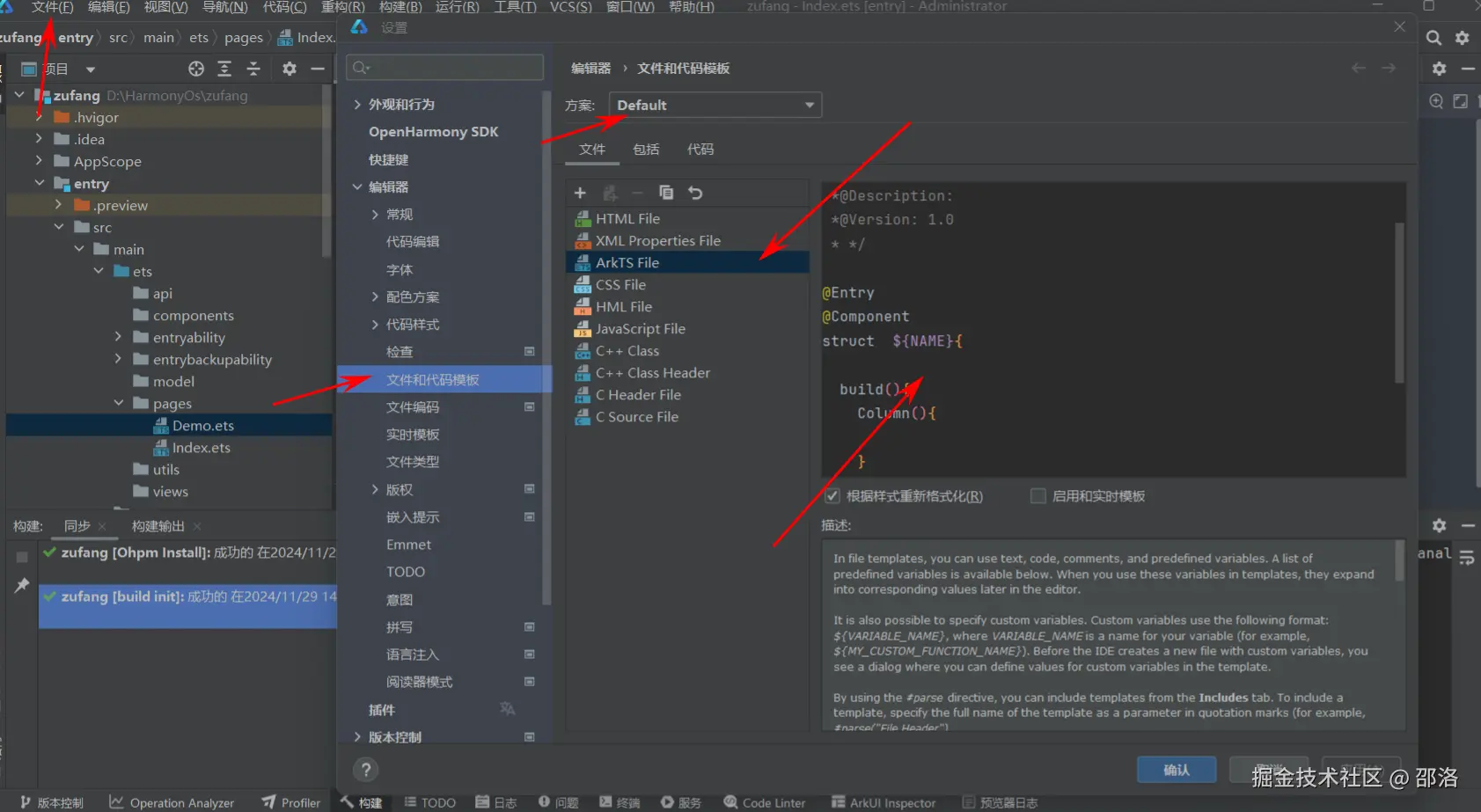Screen dimensions: 1481x812
Task: Open the Profiler tool window
Action: (x=291, y=802)
